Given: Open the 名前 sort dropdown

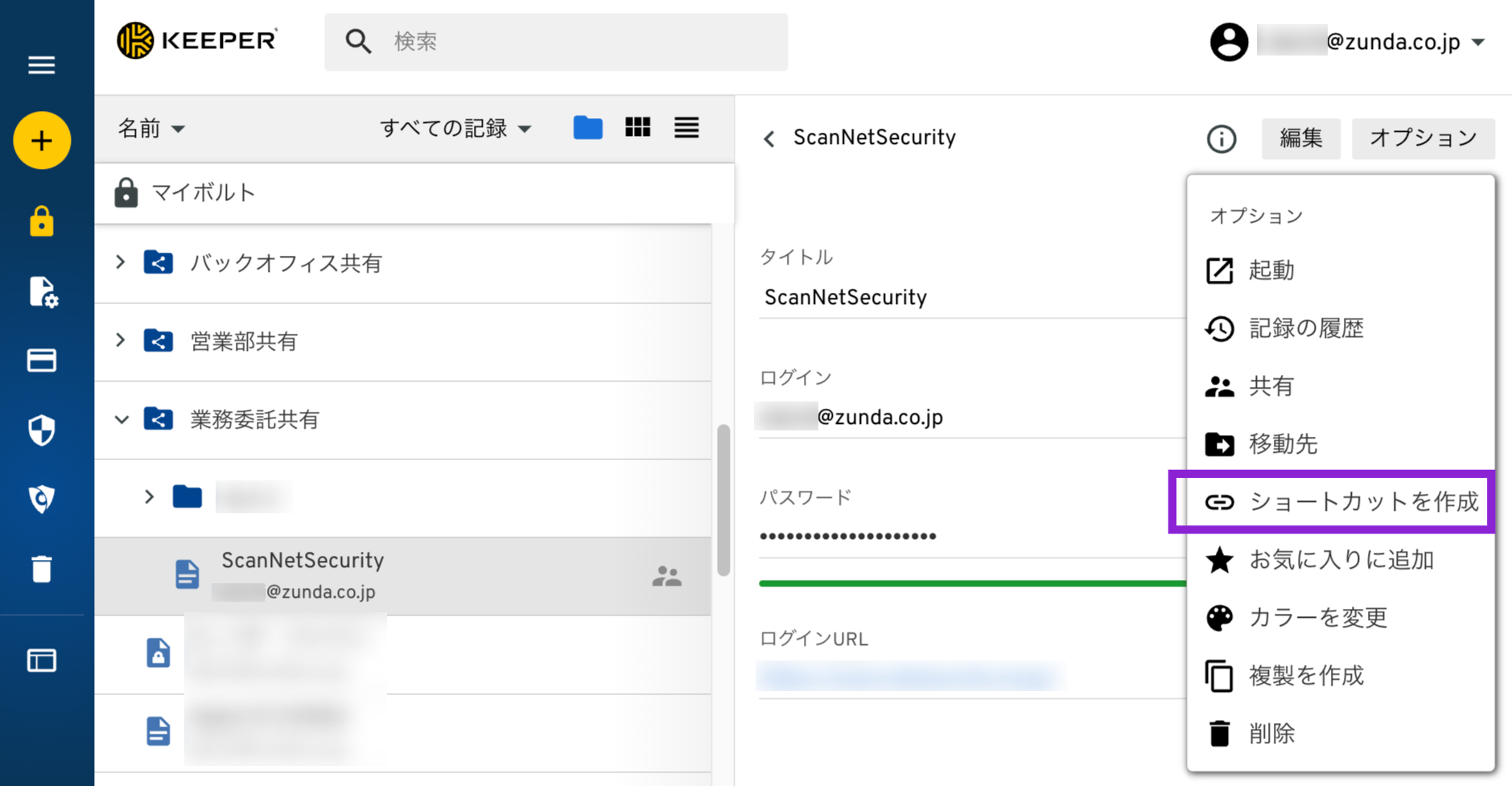Looking at the screenshot, I should pyautogui.click(x=151, y=129).
